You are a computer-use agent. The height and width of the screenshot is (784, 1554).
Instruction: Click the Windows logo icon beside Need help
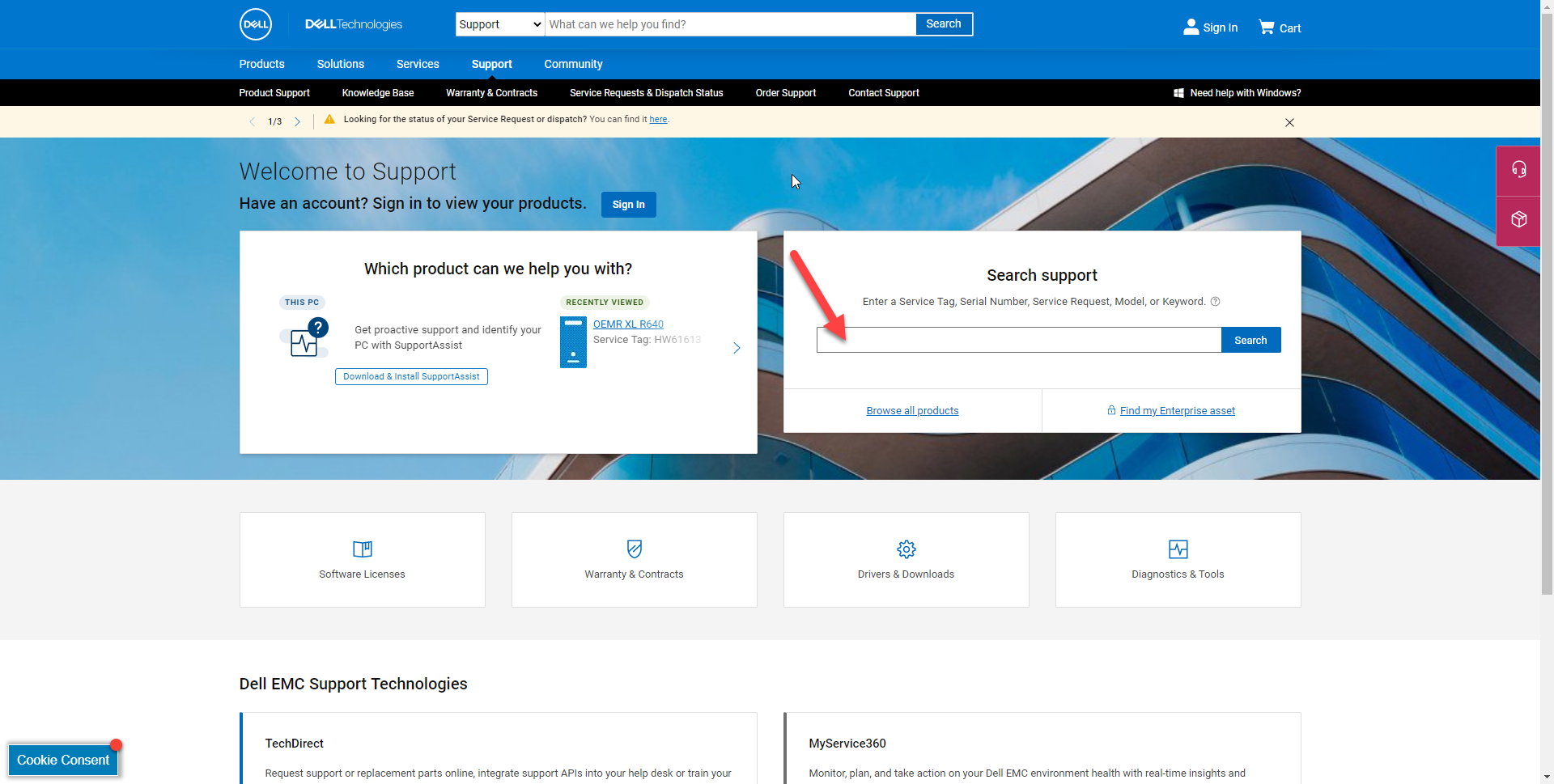pos(1178,93)
